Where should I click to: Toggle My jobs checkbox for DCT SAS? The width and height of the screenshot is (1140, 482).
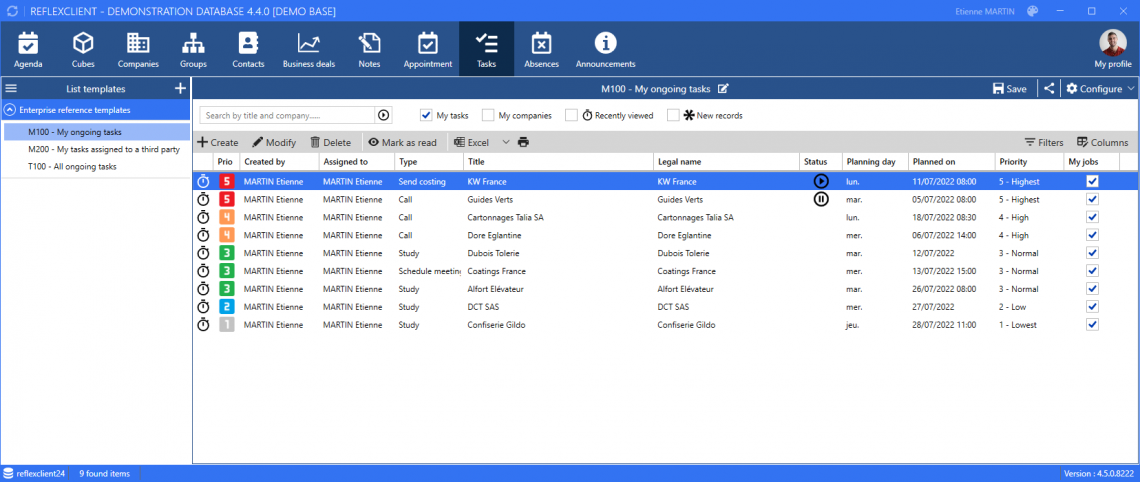pos(1092,307)
